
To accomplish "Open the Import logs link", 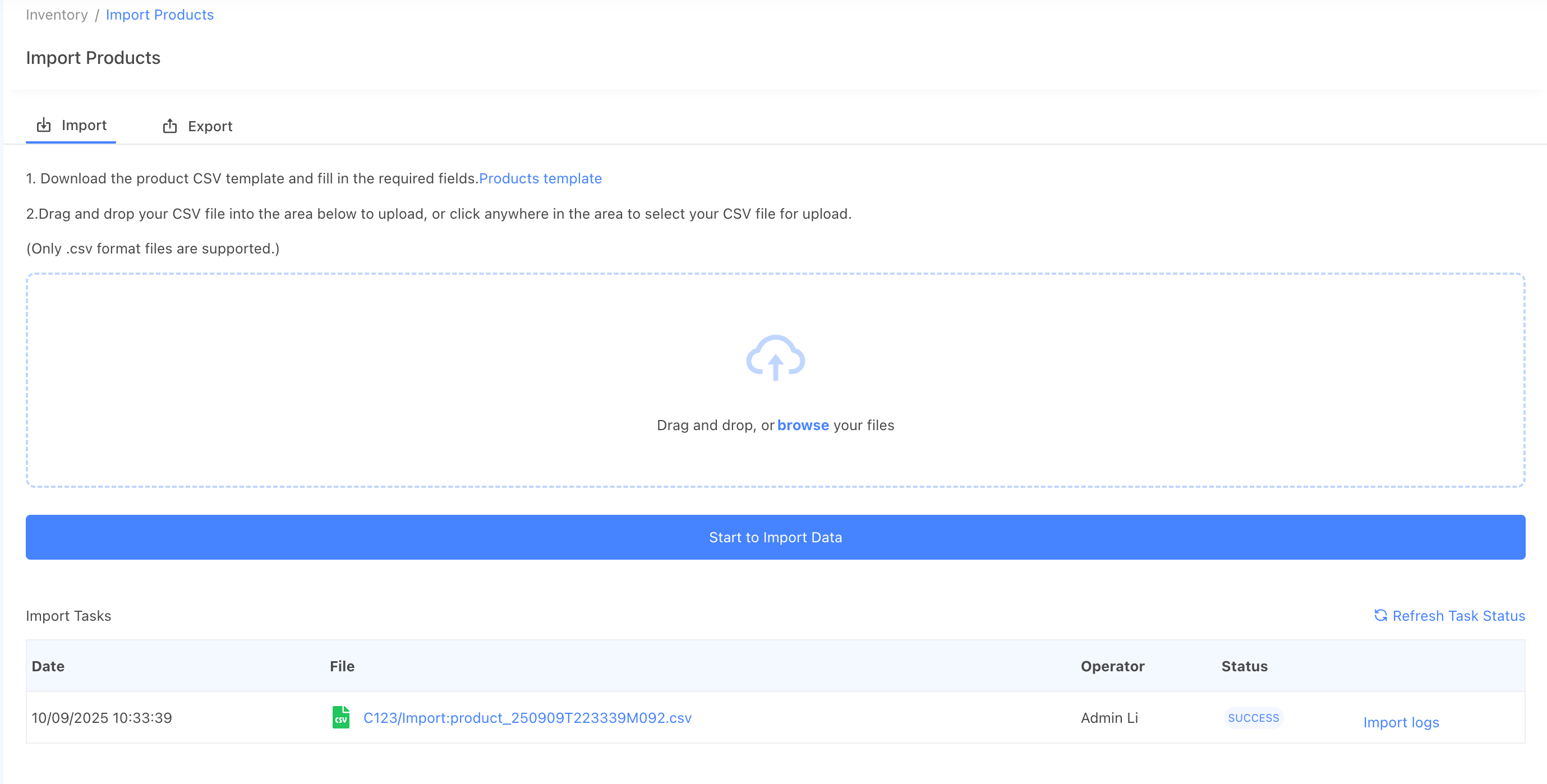I will 1401,722.
